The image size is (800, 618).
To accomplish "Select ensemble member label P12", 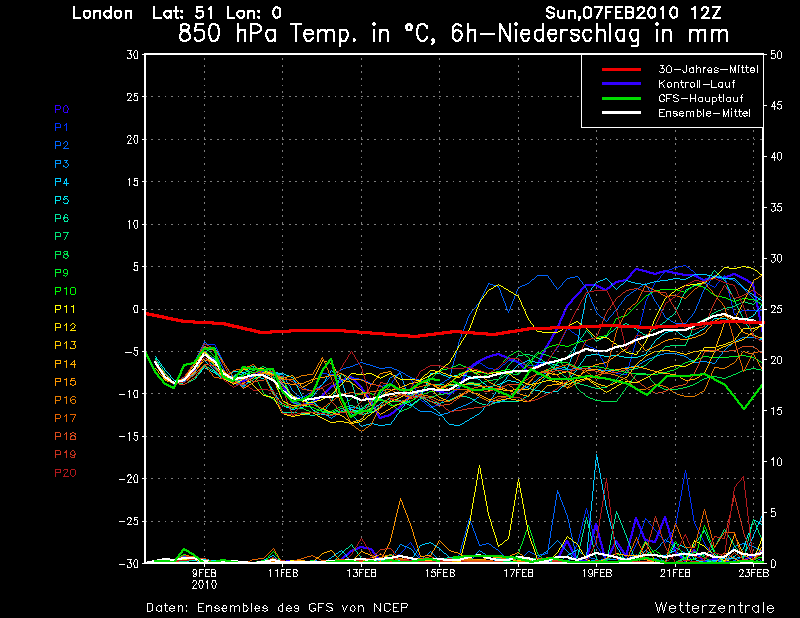I will click(64, 327).
